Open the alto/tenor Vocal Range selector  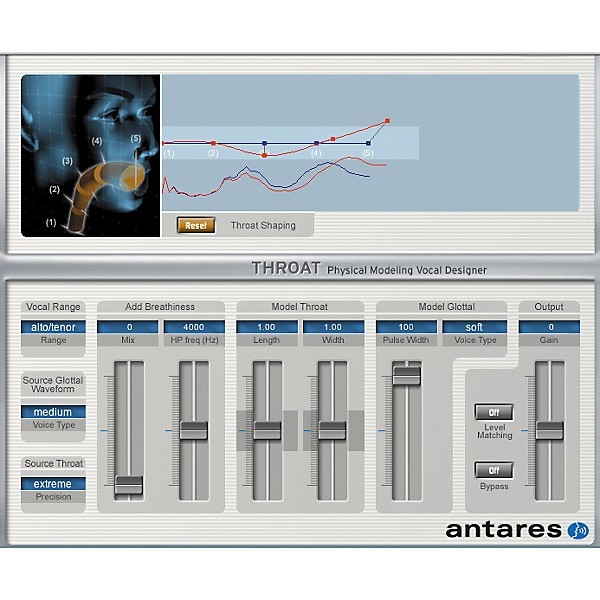(53, 327)
